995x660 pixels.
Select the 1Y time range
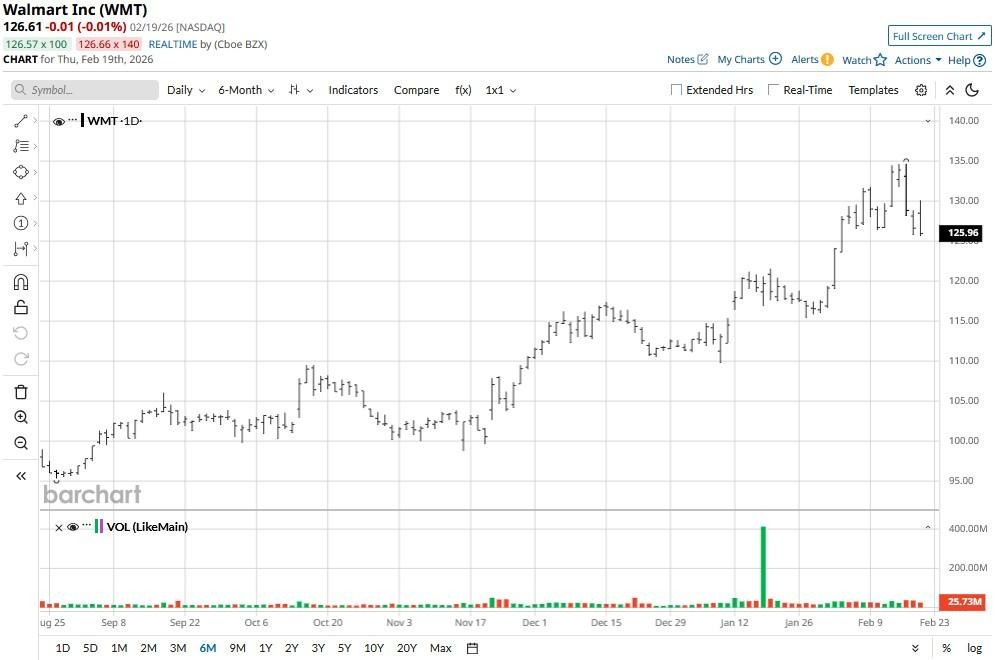[x=265, y=648]
